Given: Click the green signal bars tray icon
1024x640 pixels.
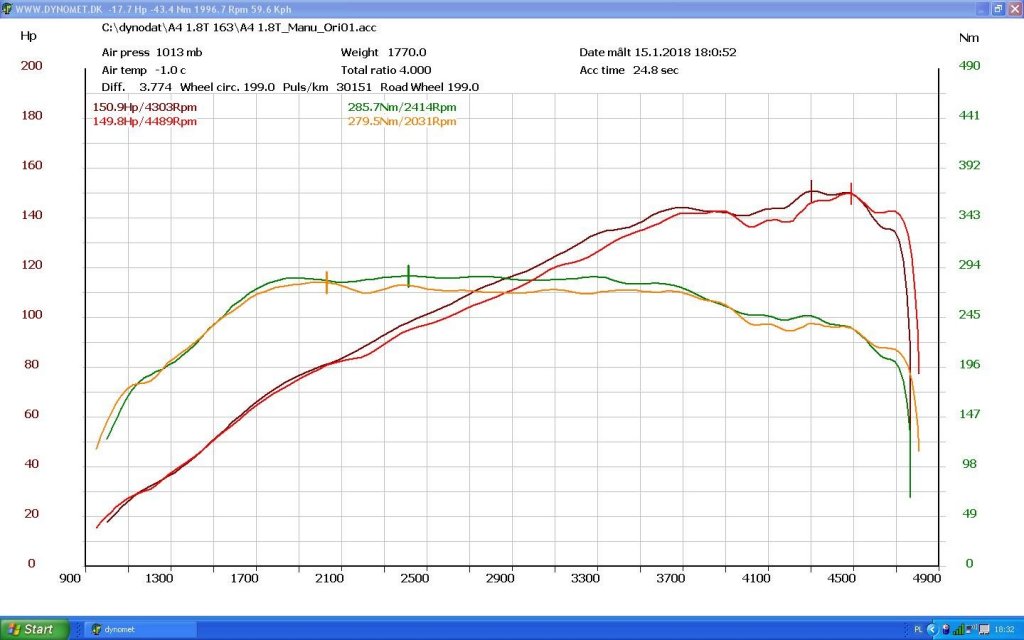Looking at the screenshot, I should pos(959,630).
